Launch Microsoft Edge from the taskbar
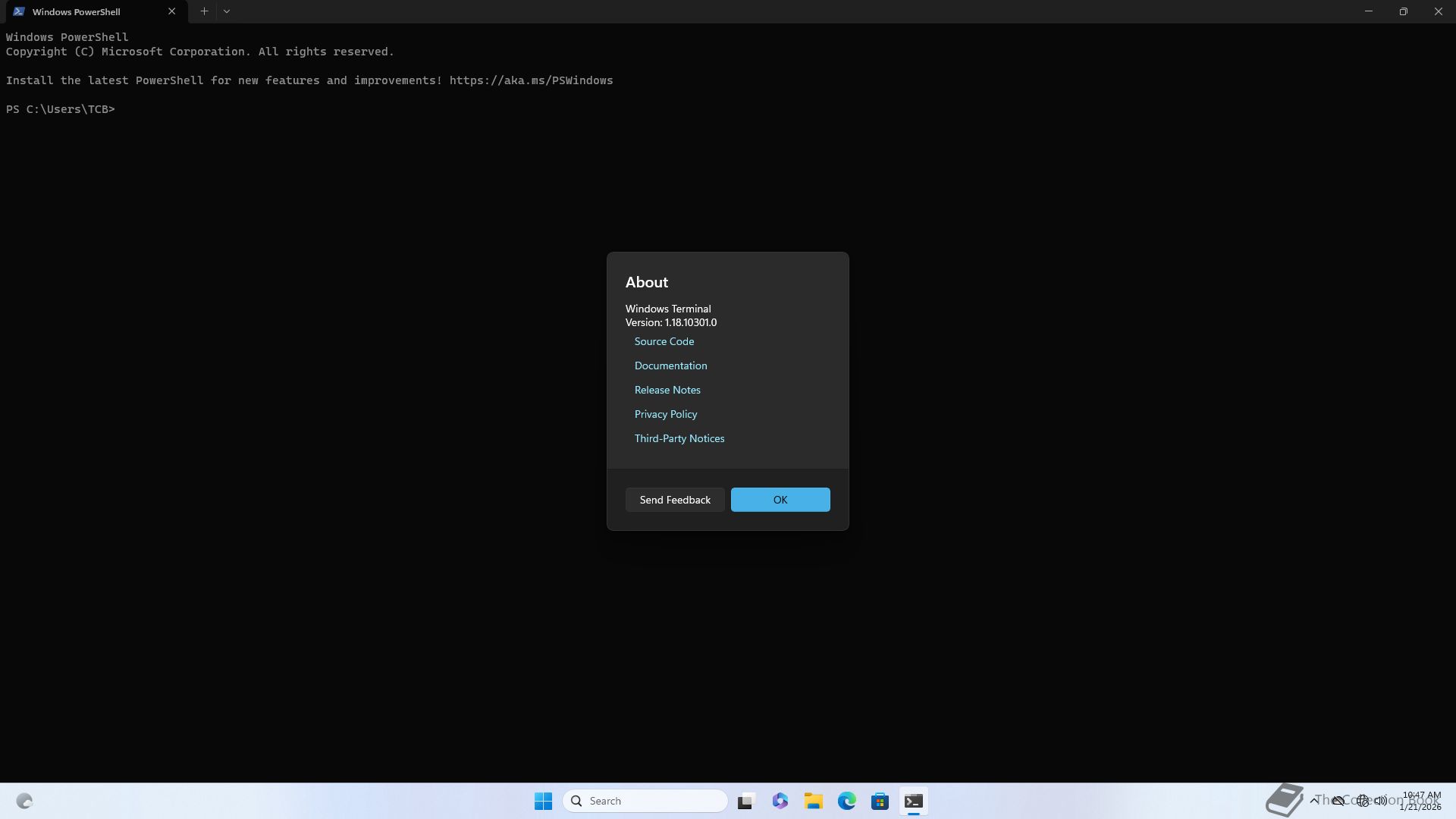The image size is (1456, 819). [x=846, y=801]
